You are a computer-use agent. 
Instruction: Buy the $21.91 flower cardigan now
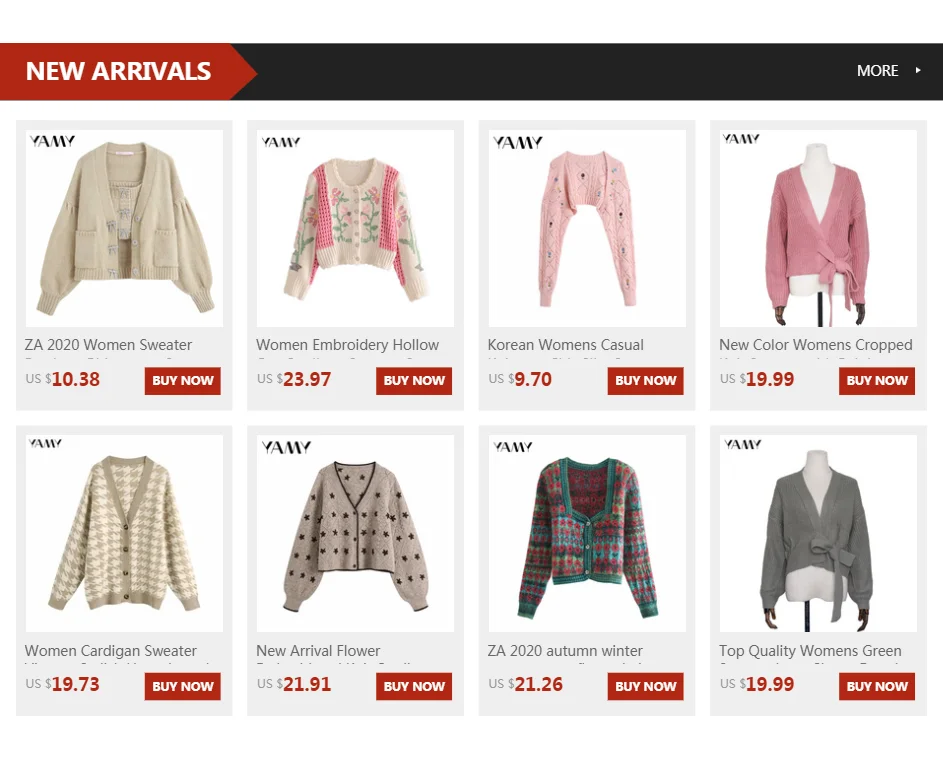pyautogui.click(x=414, y=686)
